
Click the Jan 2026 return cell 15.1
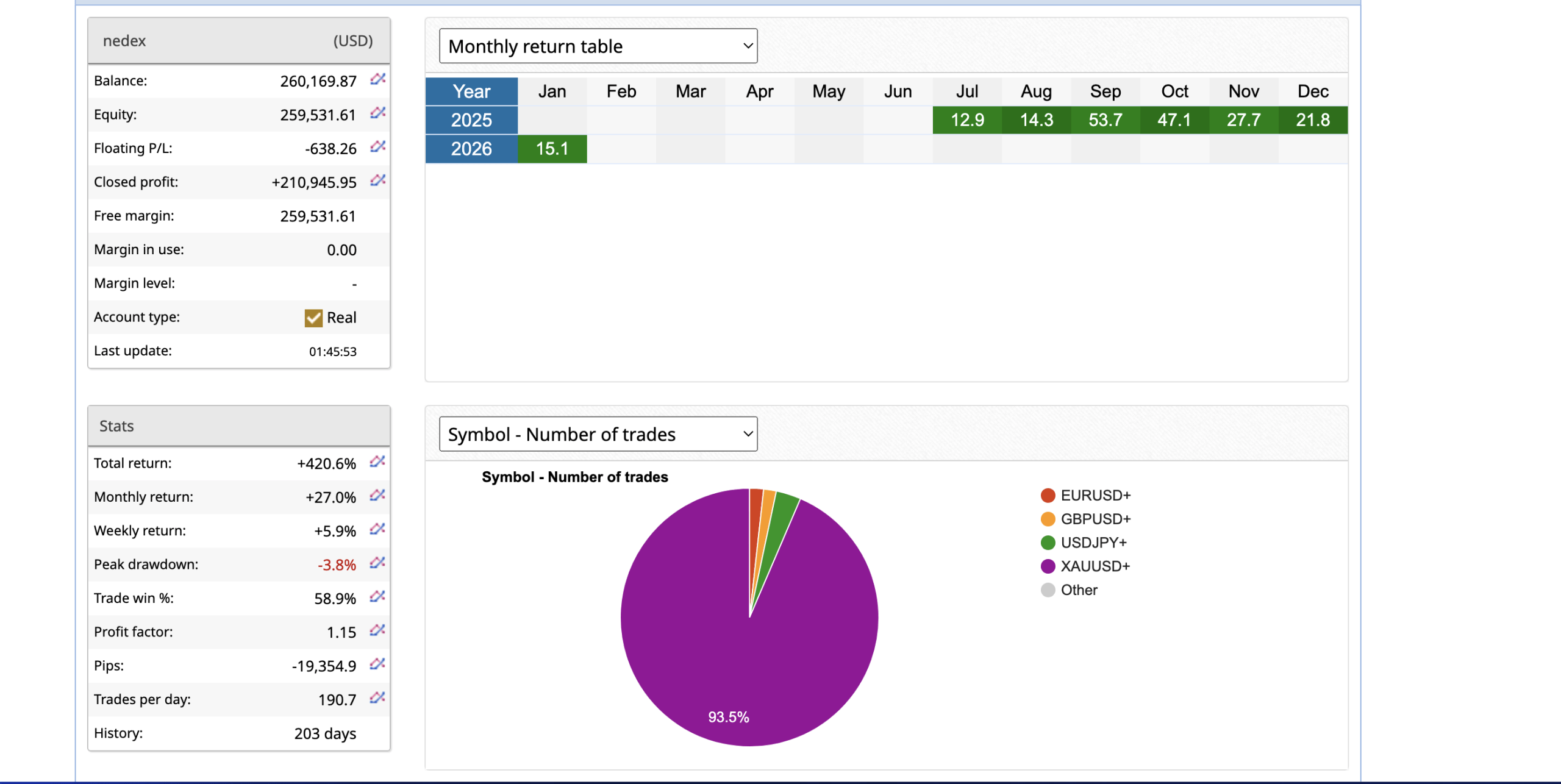pos(552,149)
